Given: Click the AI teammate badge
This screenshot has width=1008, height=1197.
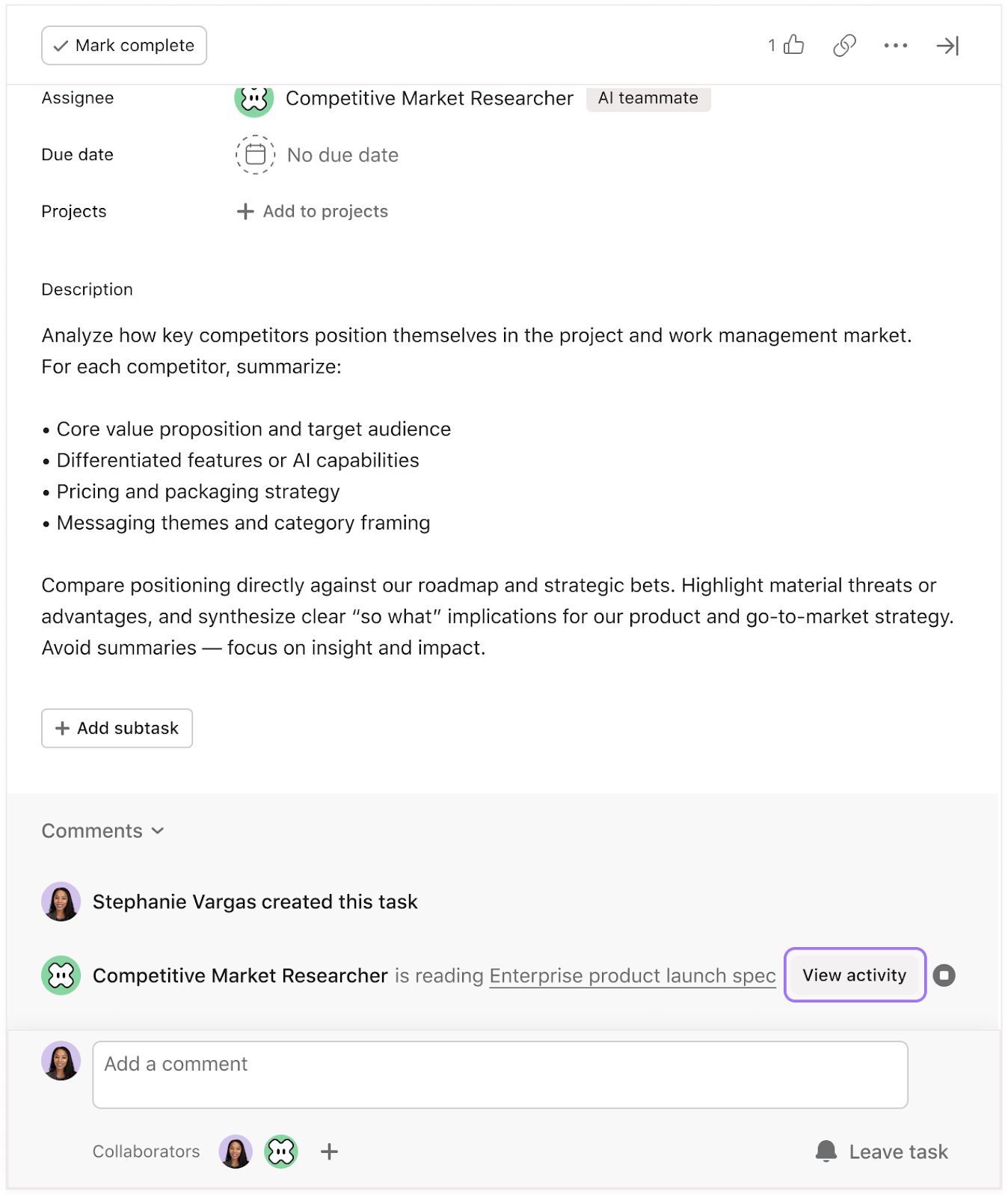Looking at the screenshot, I should (648, 98).
